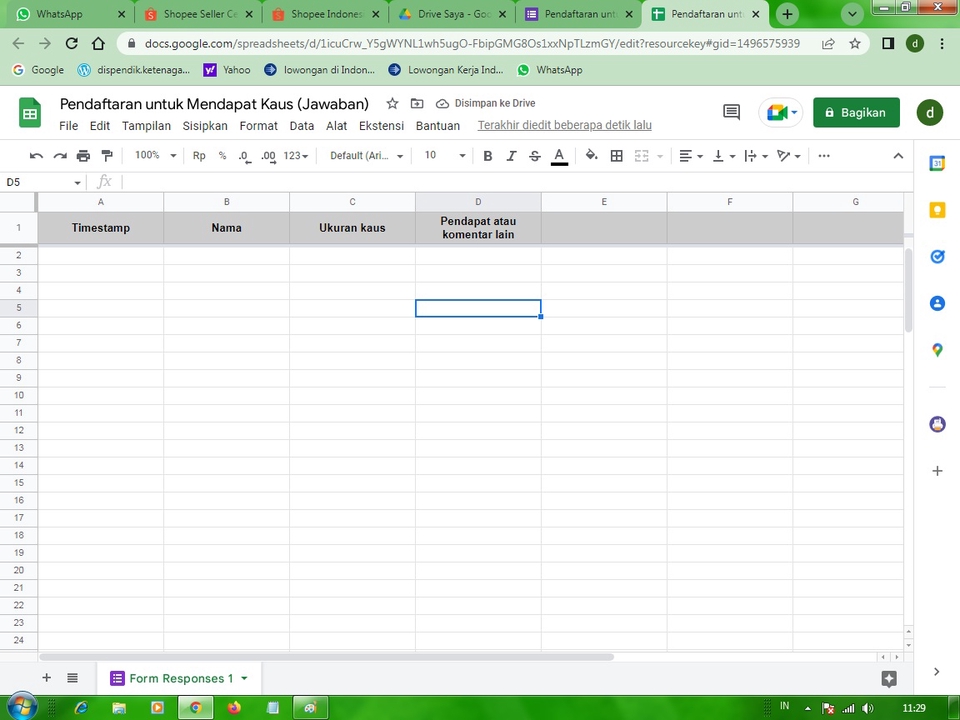Toggle bold formatting
The width and height of the screenshot is (960, 720).
[487, 155]
